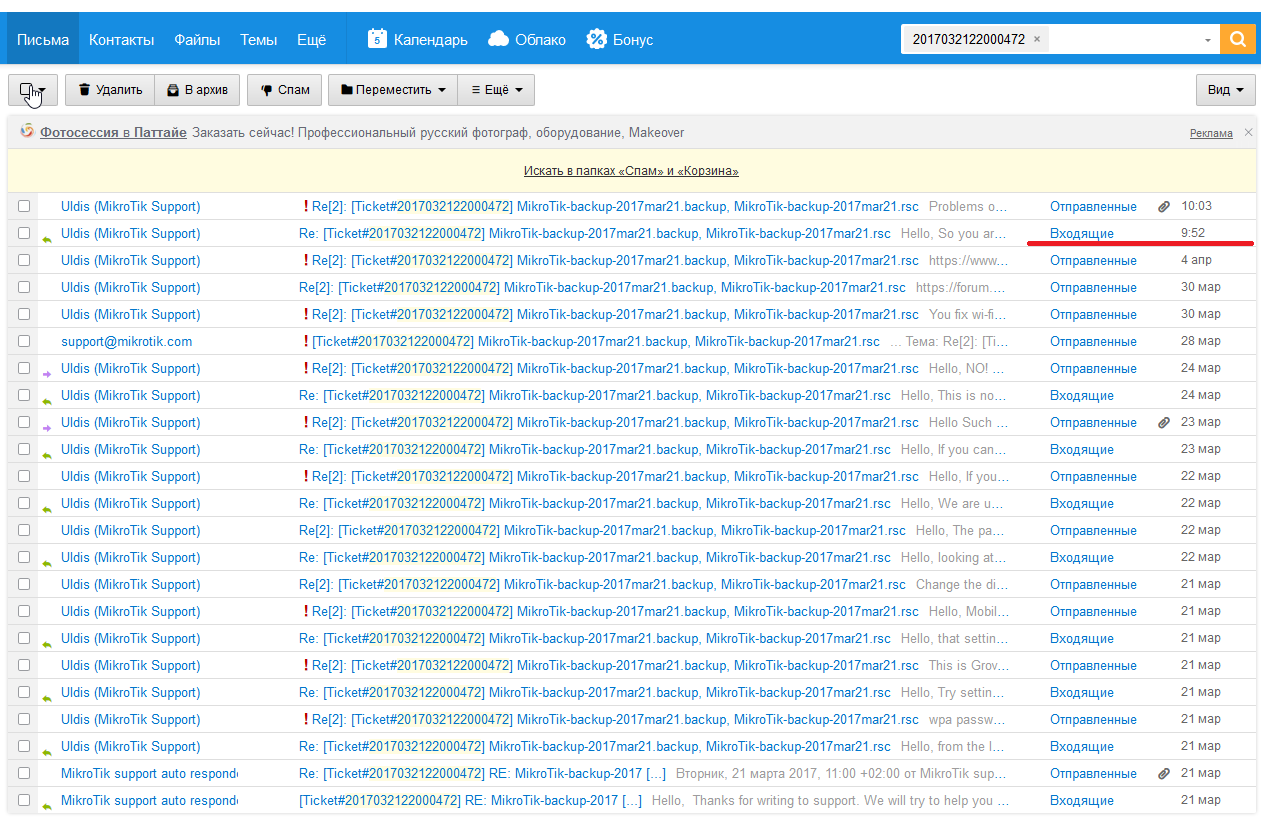Open the "MikroTik support auto respond" Входящие message

coord(631,800)
